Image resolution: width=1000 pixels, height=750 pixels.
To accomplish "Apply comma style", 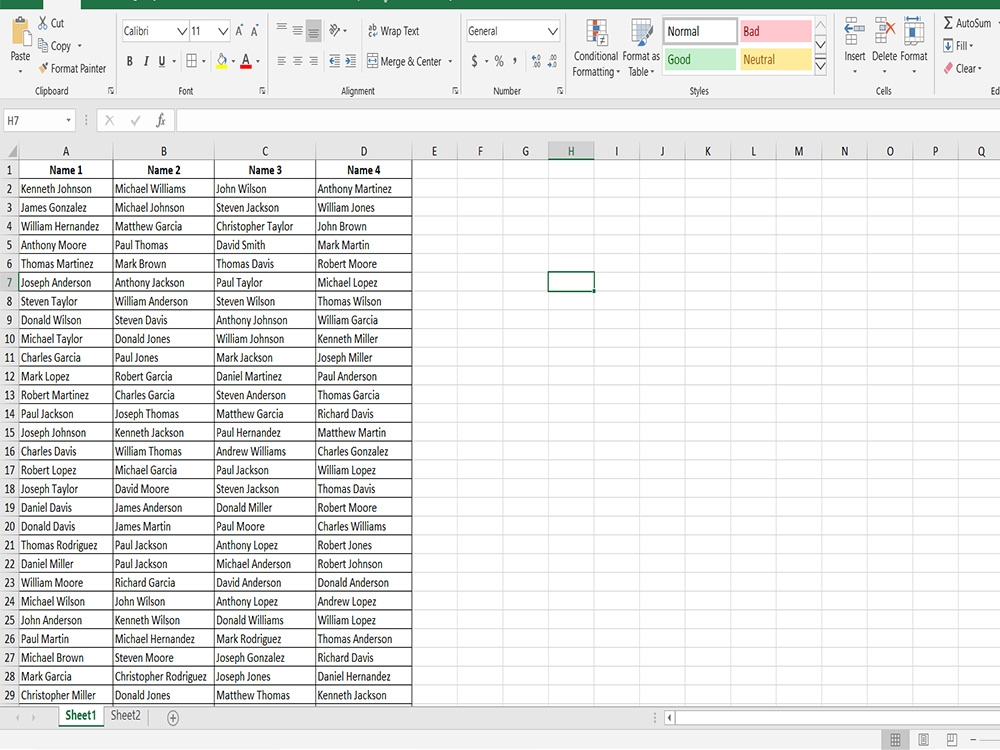I will click(x=515, y=61).
